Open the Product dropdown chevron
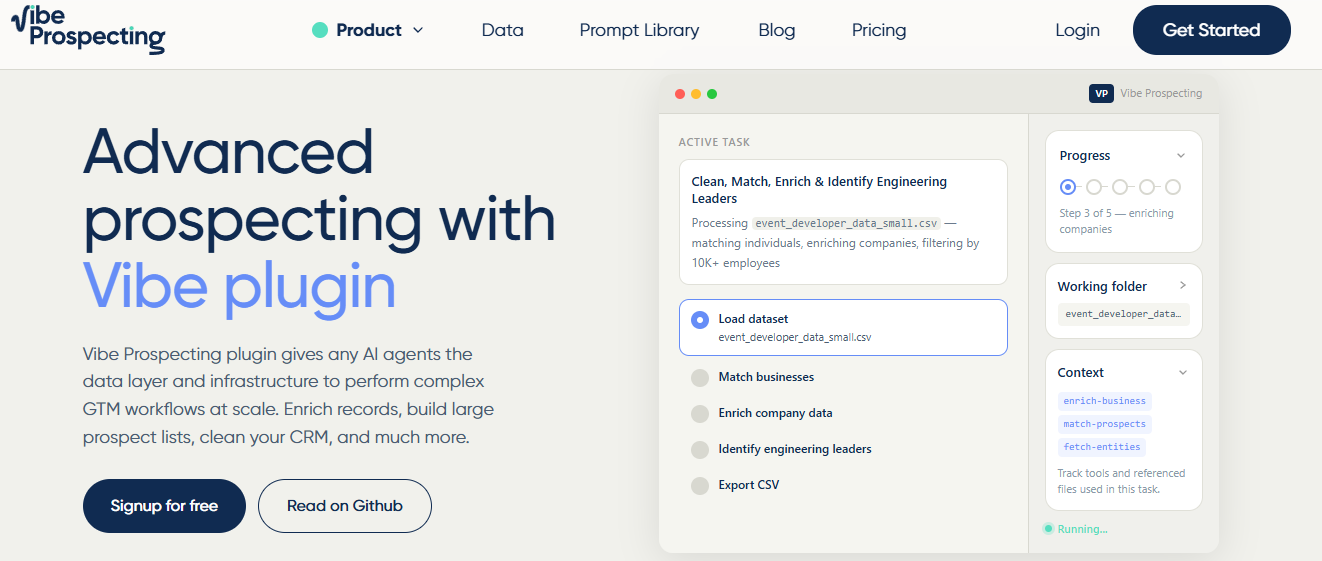Viewport: 1322px width, 561px height. [x=418, y=30]
